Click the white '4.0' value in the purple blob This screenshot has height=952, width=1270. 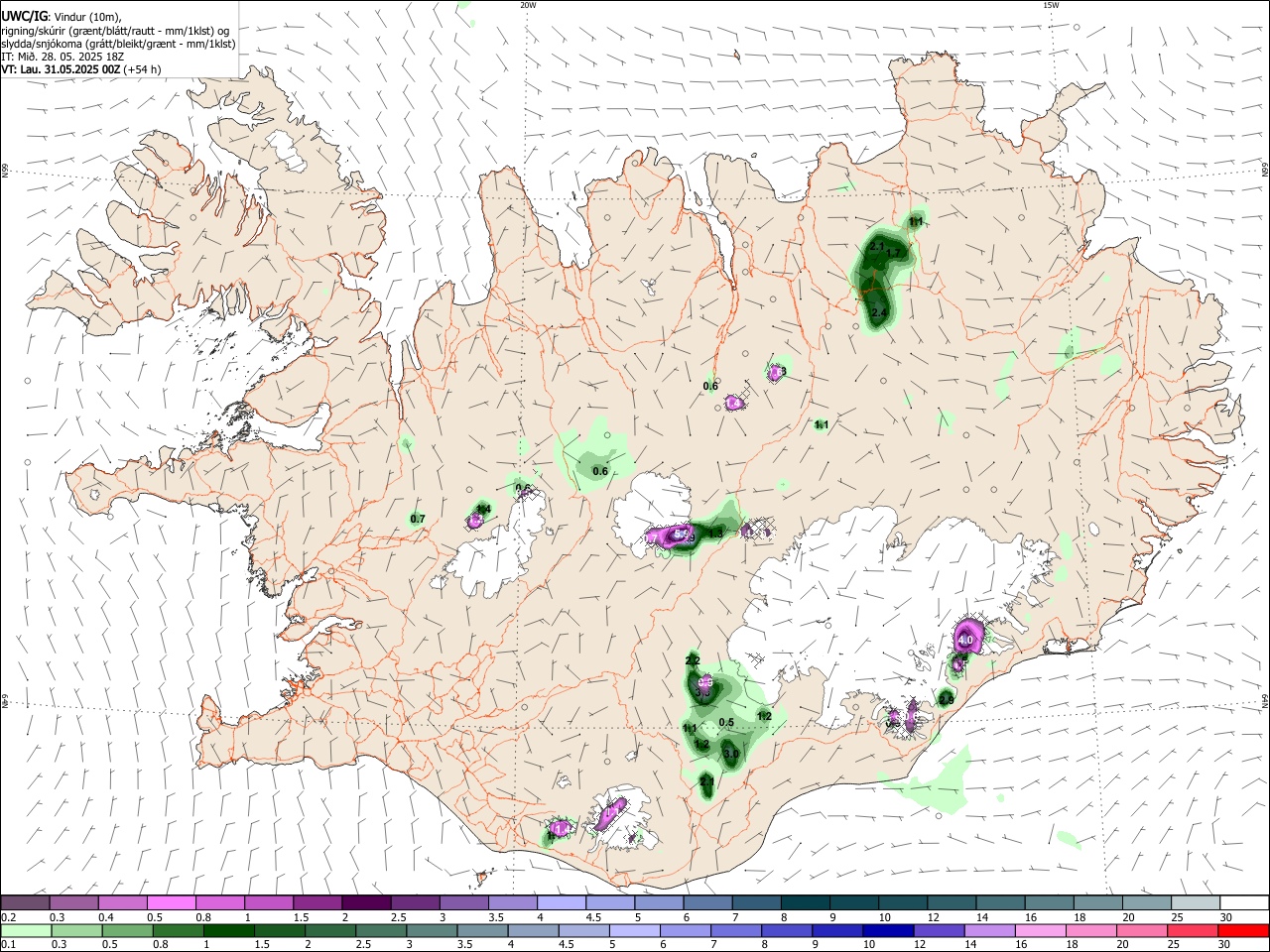tap(964, 641)
